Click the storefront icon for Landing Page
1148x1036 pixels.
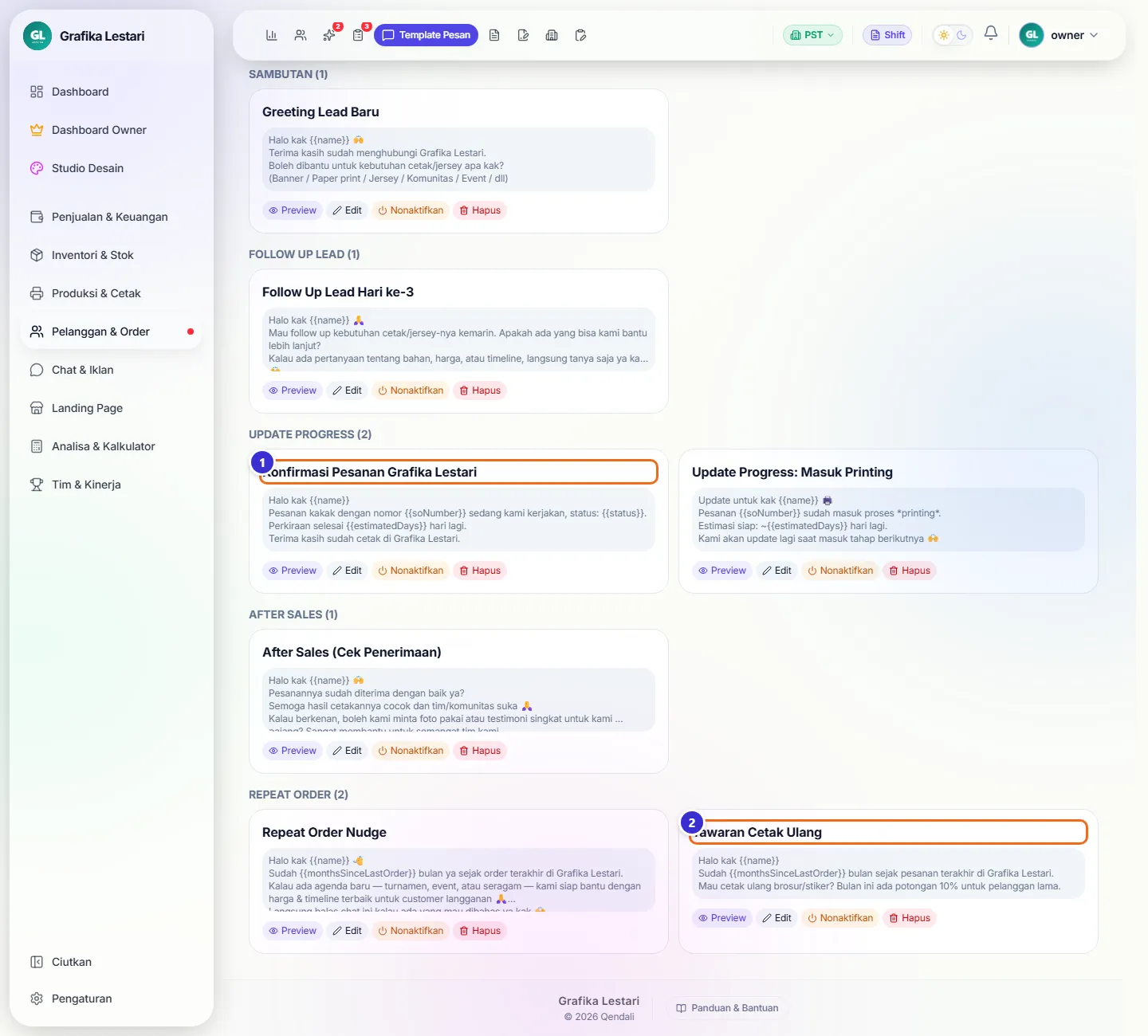pos(37,408)
